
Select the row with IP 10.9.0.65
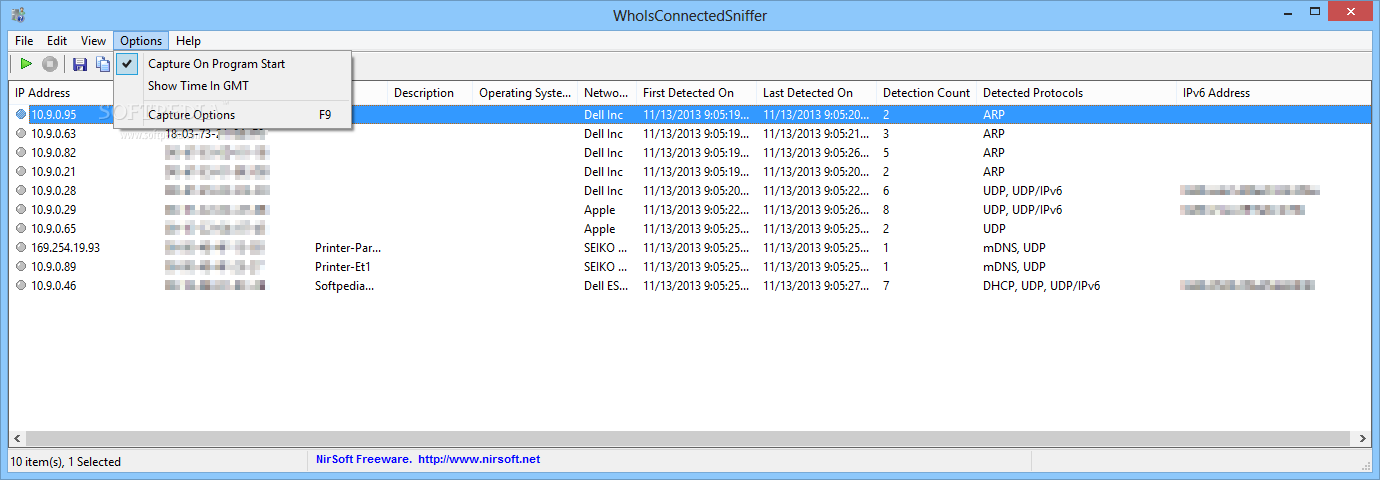690,229
